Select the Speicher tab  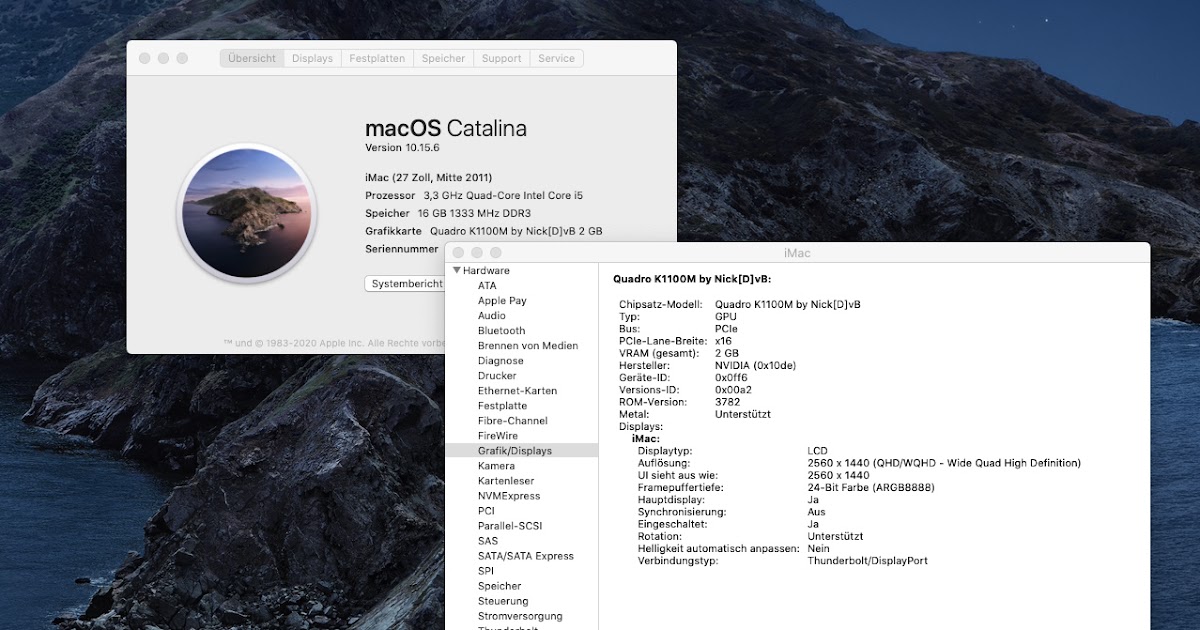click(443, 58)
